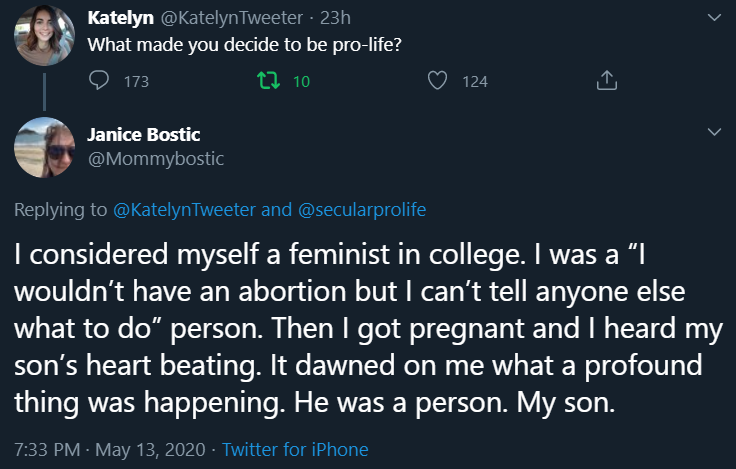Click the 'What made you decide' tweet text
This screenshot has width=736, height=469.
[245, 45]
